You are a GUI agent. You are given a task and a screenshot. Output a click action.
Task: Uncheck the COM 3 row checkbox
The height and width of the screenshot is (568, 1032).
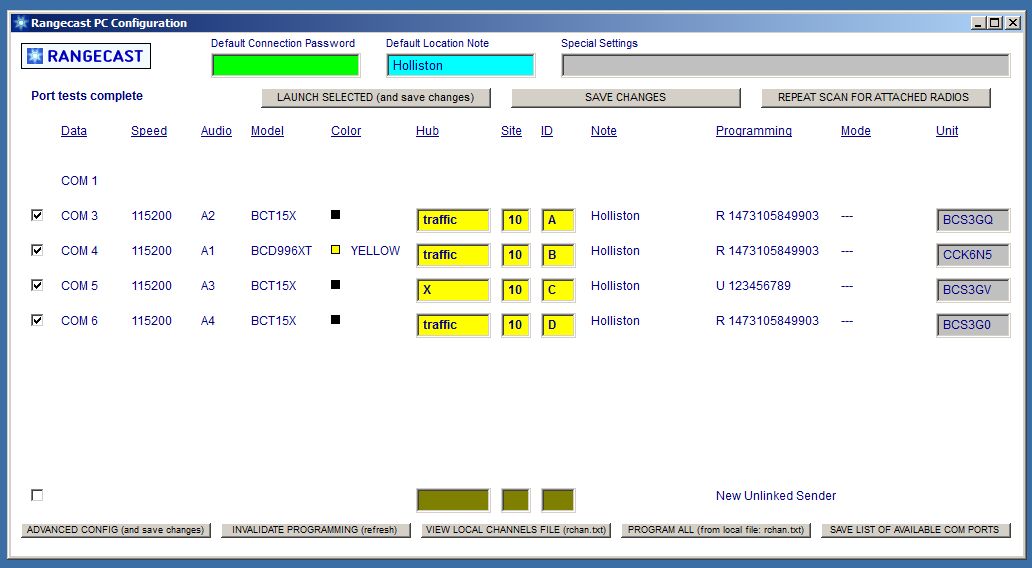point(37,215)
